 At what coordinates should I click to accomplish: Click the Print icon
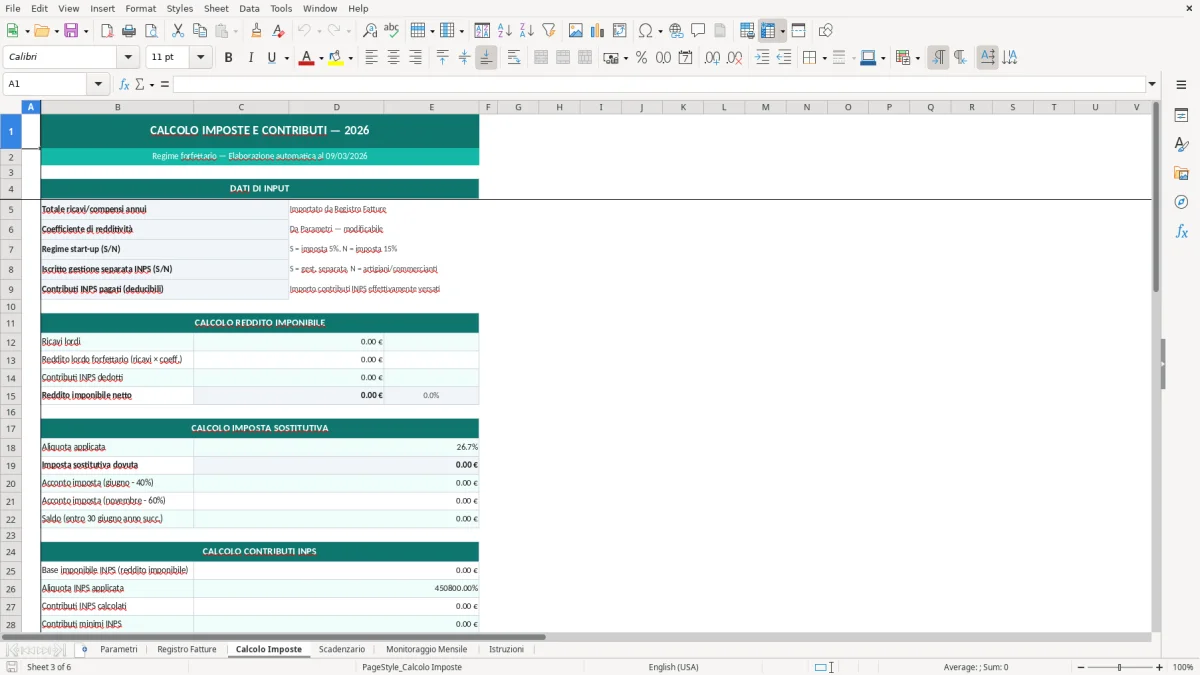(129, 31)
